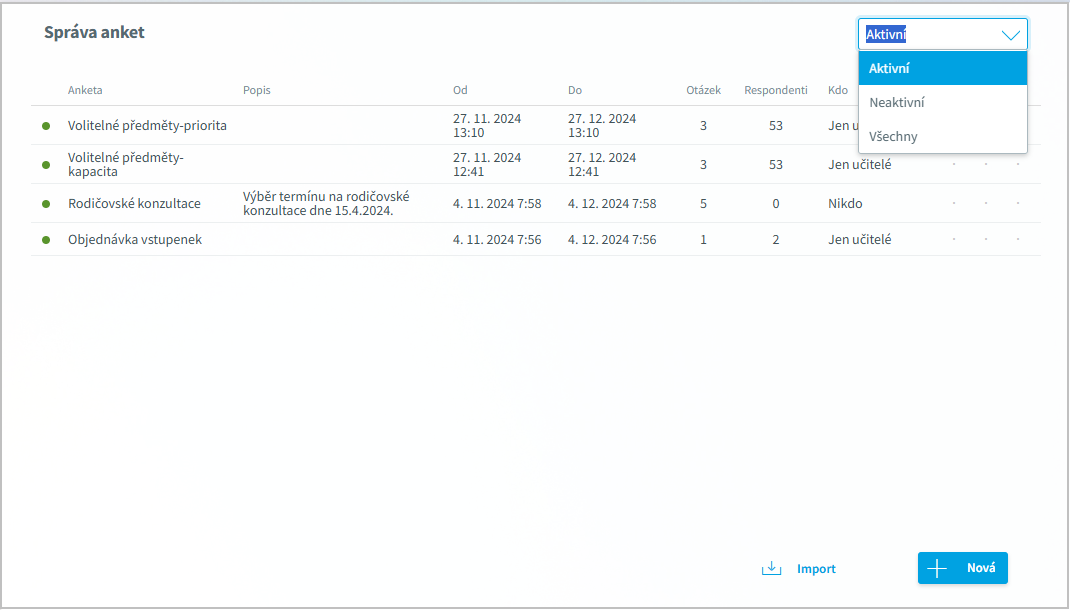Choose Všechny in the dropdown list
This screenshot has height=610, width=1070.
click(x=942, y=136)
